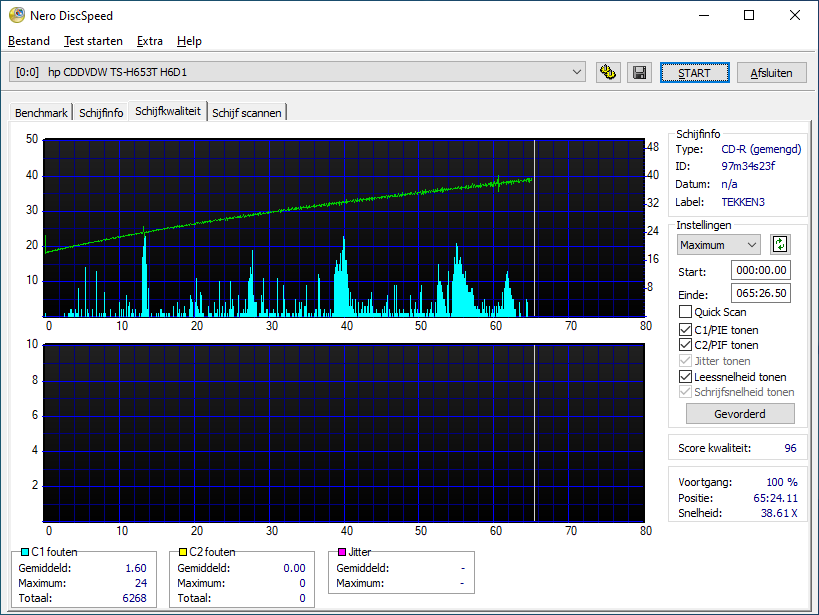Click the Afsluiten button
Image resolution: width=819 pixels, height=615 pixels.
click(x=771, y=73)
